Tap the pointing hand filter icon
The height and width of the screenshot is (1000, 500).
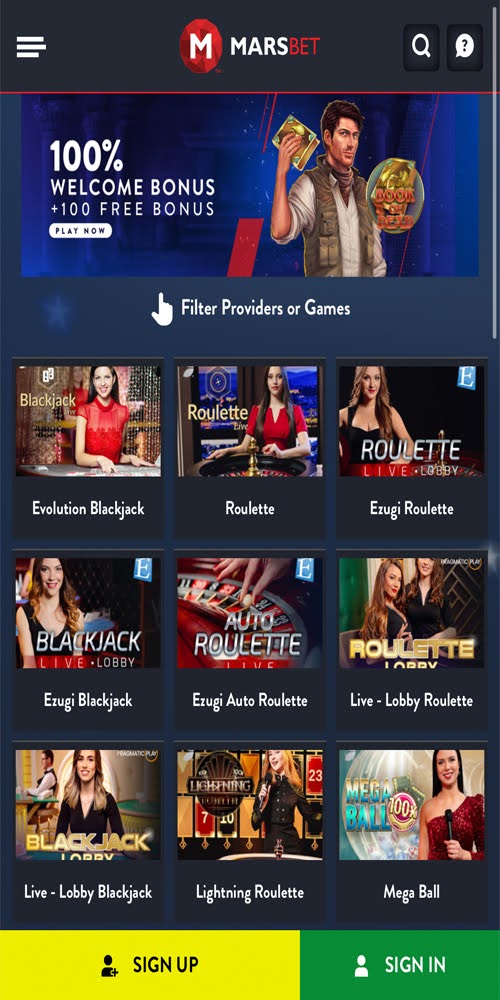click(162, 309)
